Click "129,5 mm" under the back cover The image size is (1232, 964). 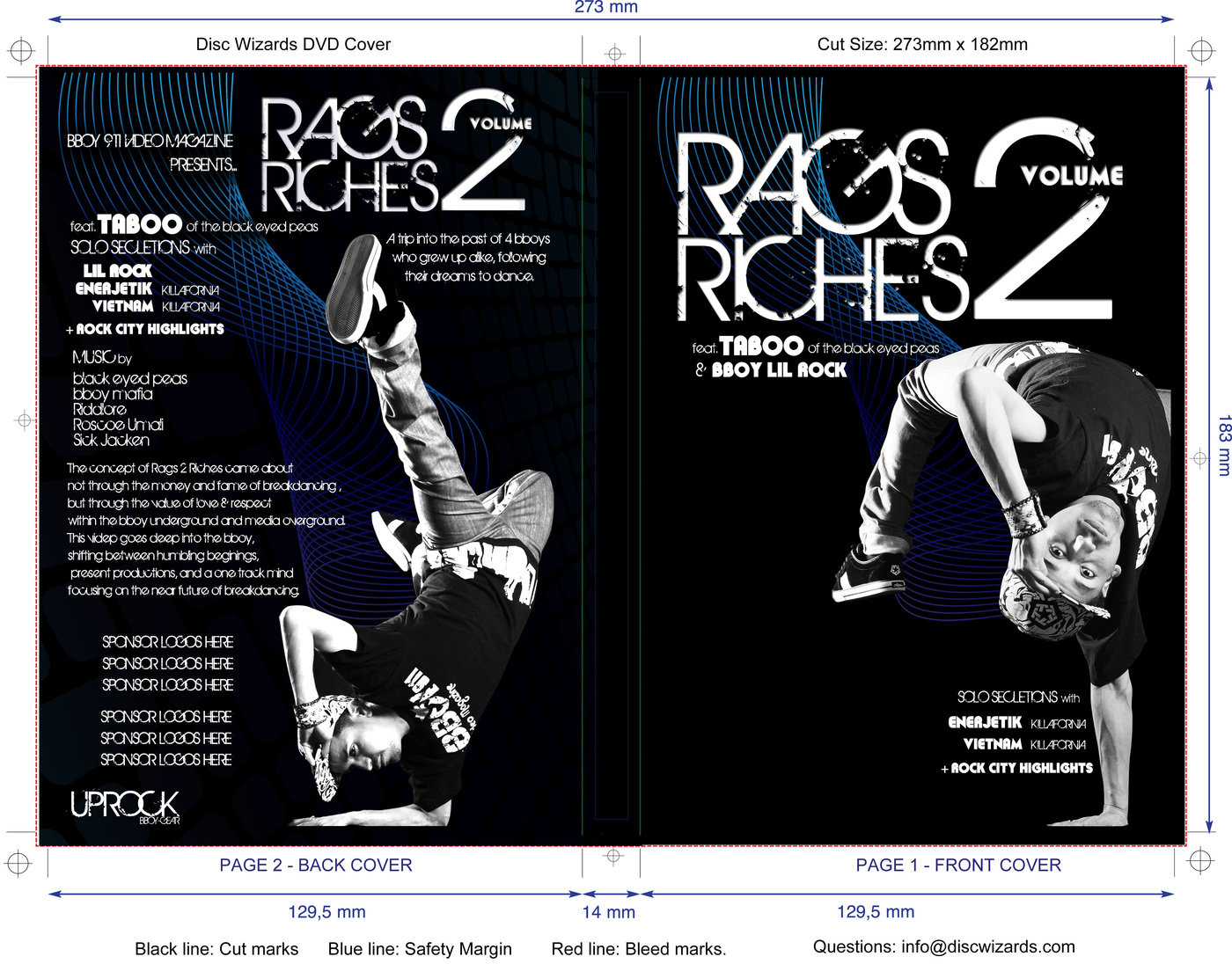(326, 911)
